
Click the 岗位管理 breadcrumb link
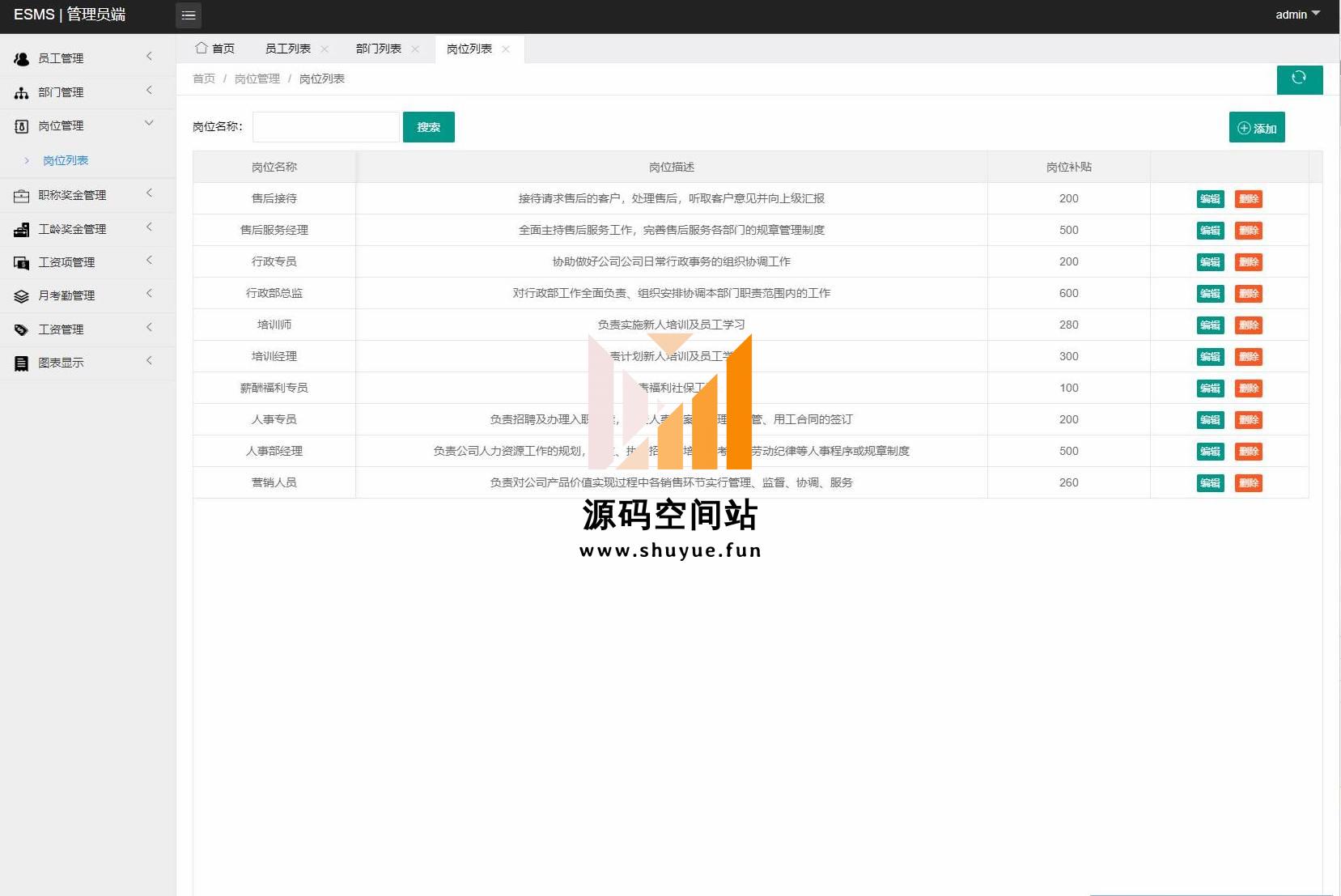coord(257,79)
